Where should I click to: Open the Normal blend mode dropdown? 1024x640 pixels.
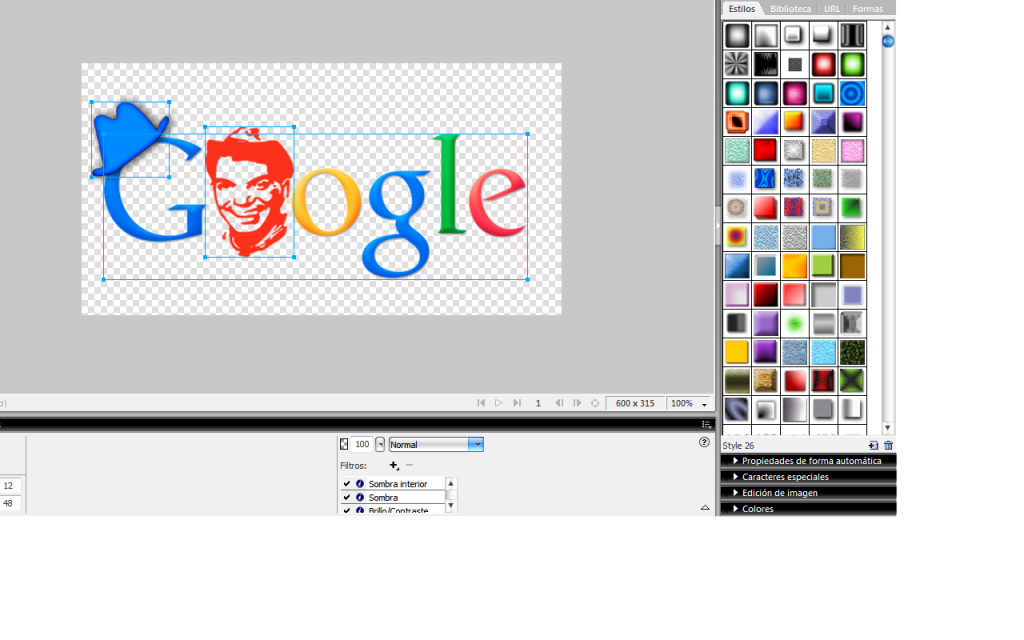pos(436,445)
